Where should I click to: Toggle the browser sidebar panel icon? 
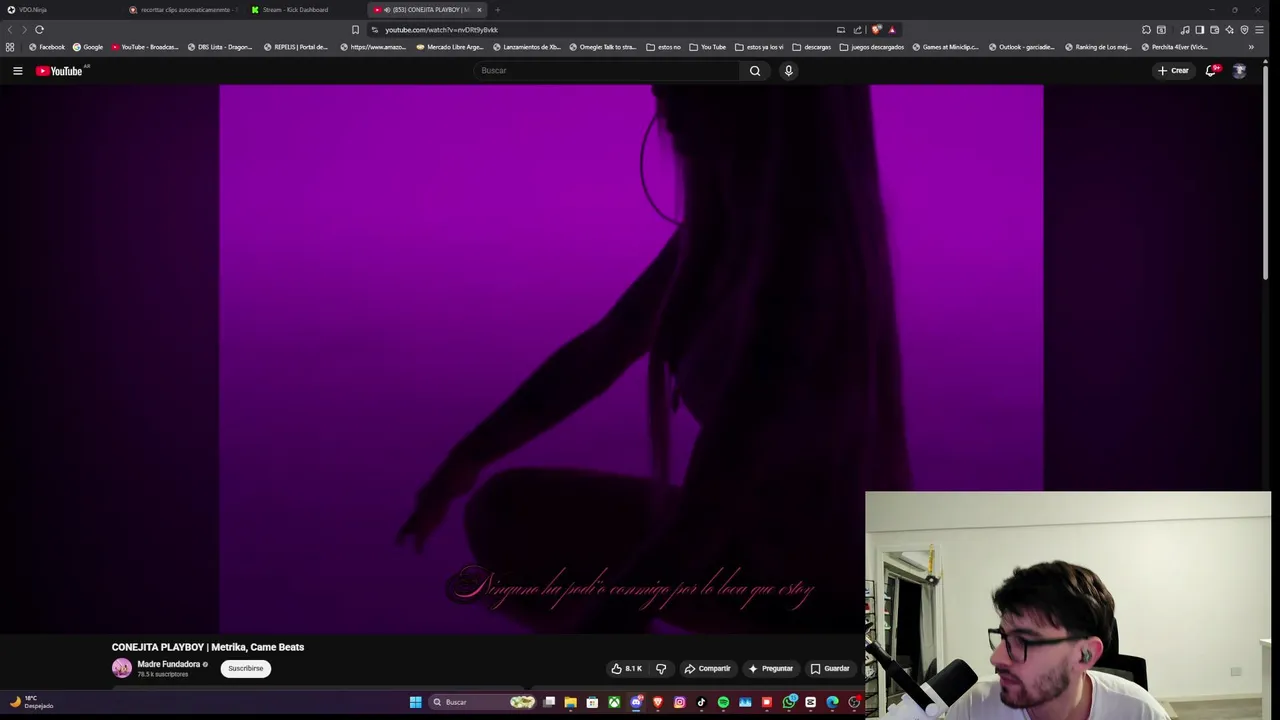click(1200, 30)
